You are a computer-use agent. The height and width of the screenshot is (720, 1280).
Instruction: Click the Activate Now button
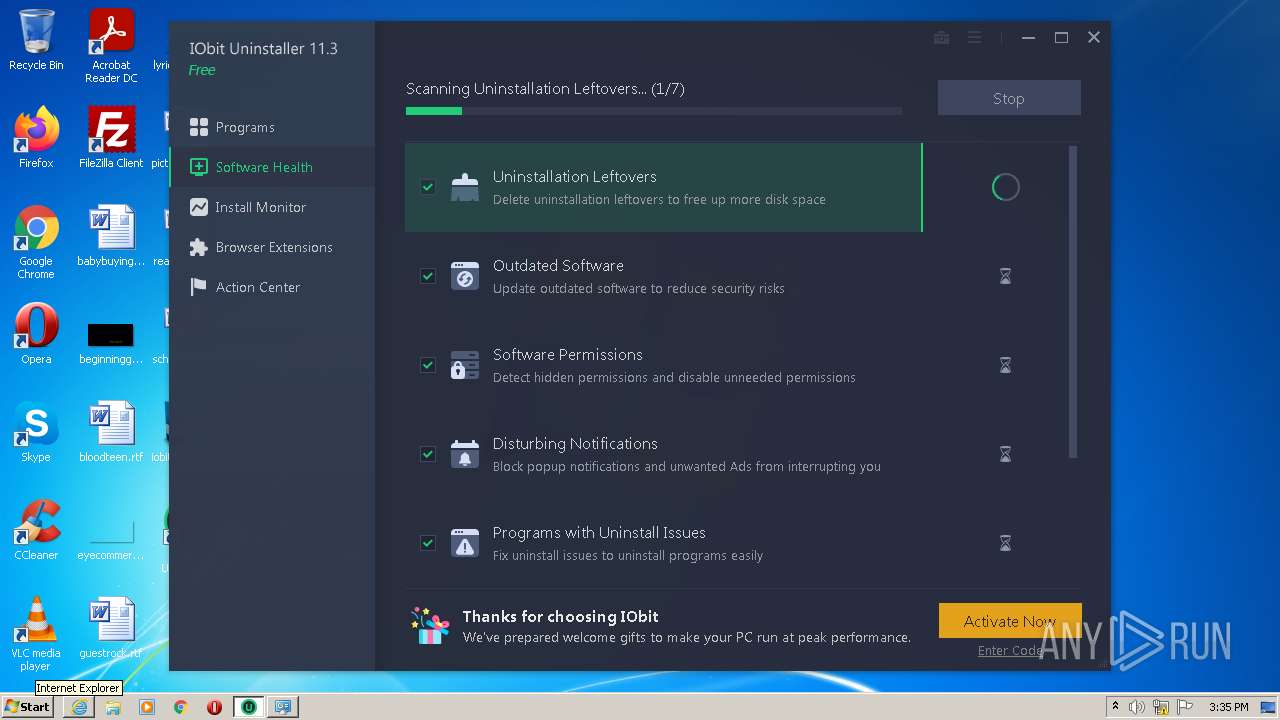pos(1009,621)
